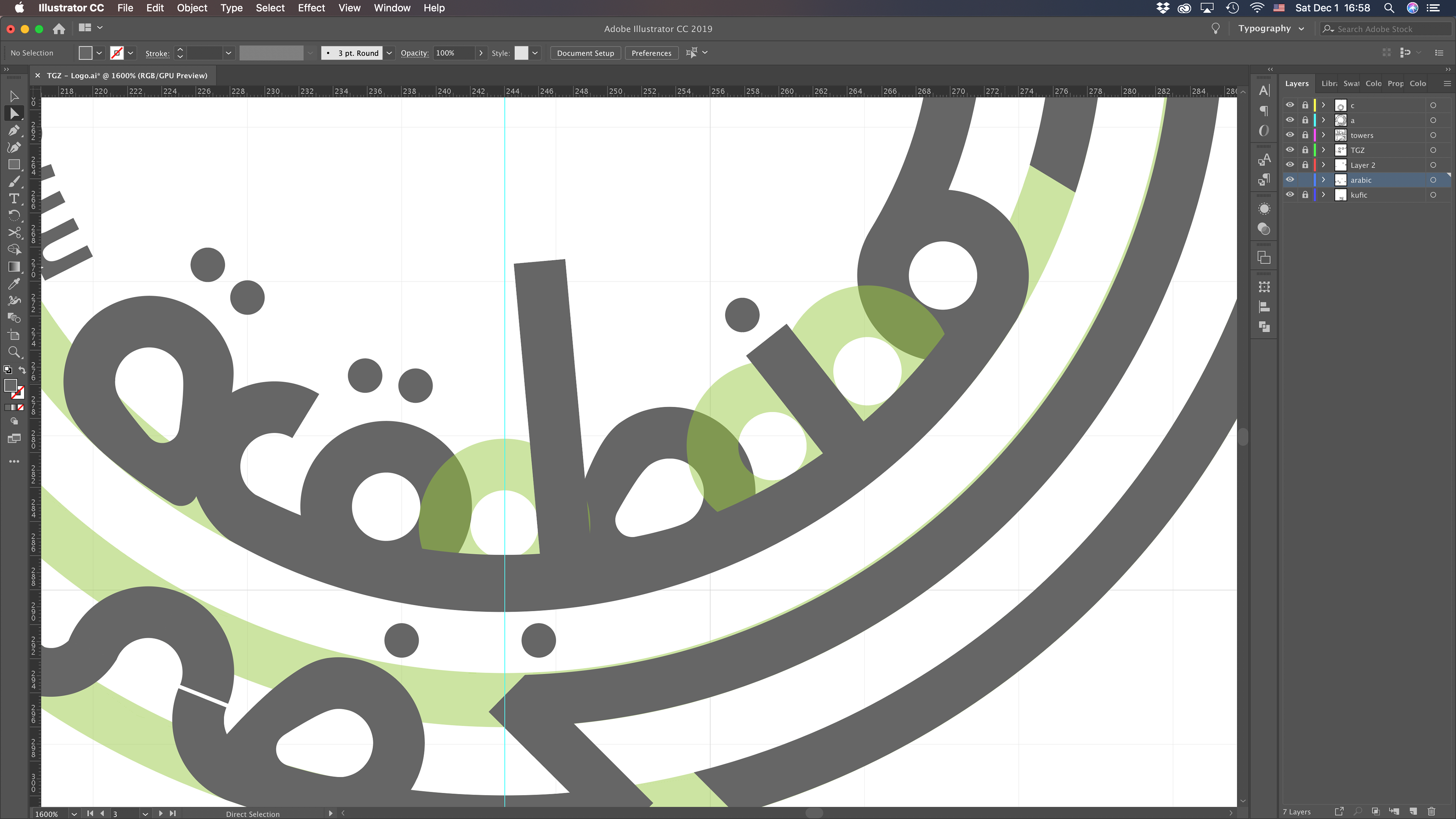Unlock Layer 2 via its lock

click(x=1305, y=165)
